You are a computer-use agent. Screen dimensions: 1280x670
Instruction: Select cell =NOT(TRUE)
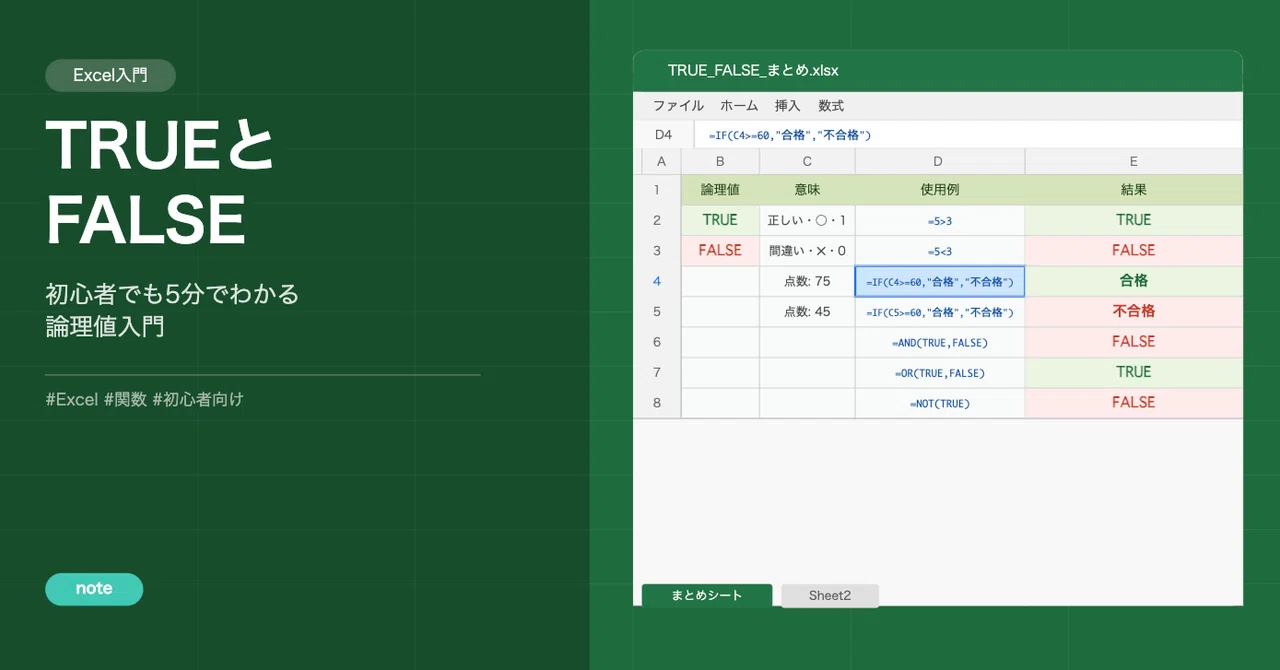940,403
